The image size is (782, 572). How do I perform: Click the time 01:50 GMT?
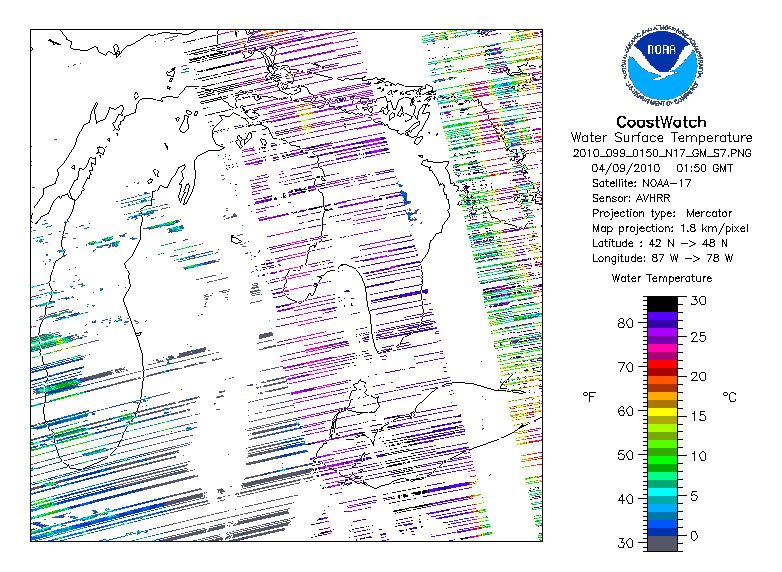point(705,168)
